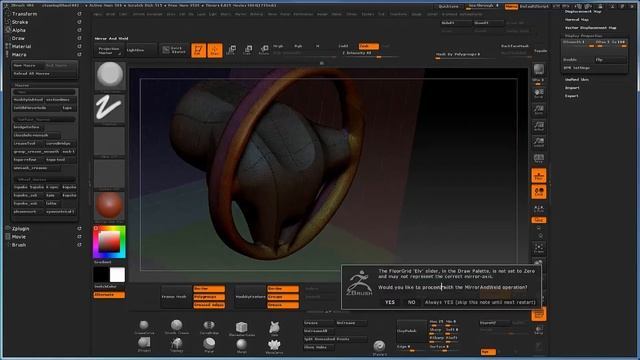Toggle the orange Alternate button
This screenshot has height=360, width=640.
point(109,295)
